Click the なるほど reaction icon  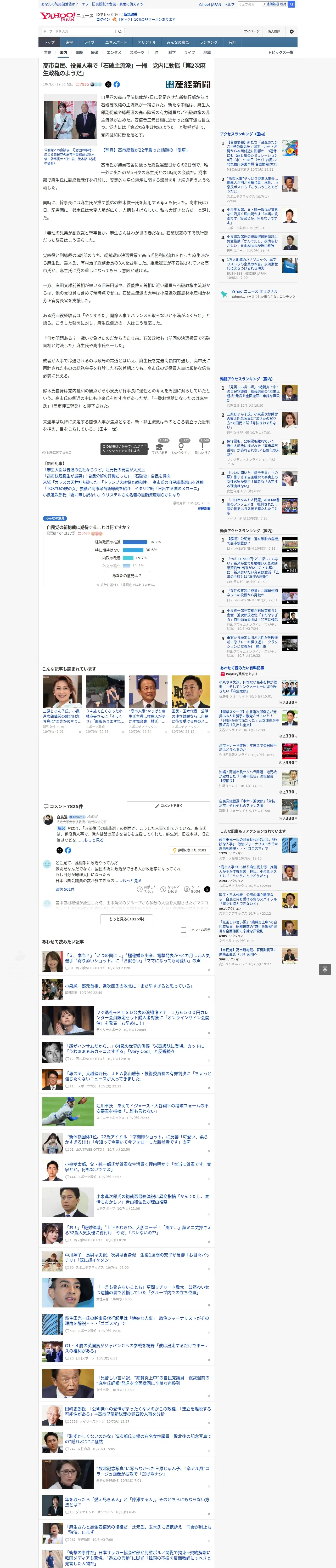164,889
